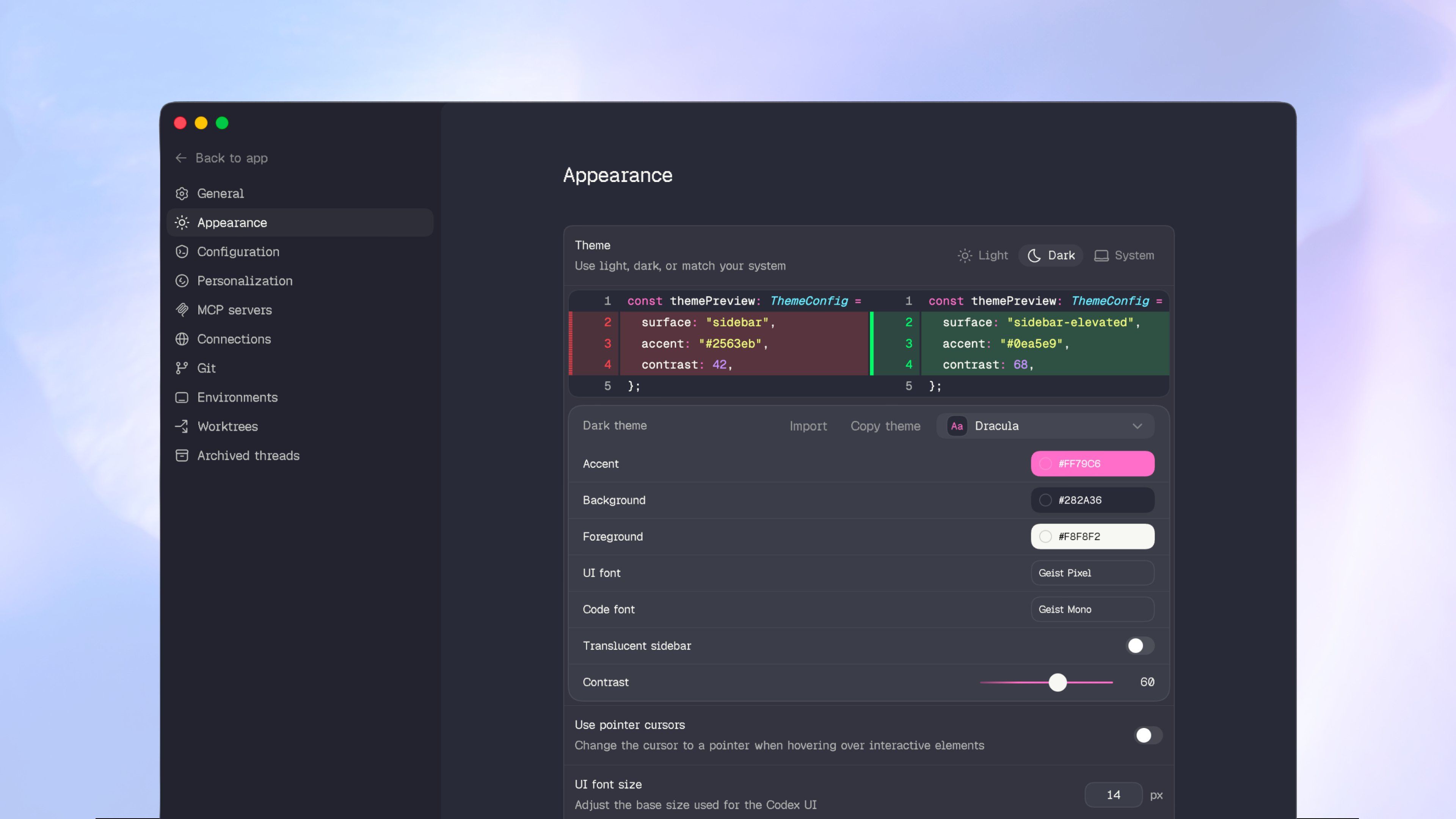Enable the Translucent sidebar toggle
Image resolution: width=1456 pixels, height=819 pixels.
[x=1139, y=645]
